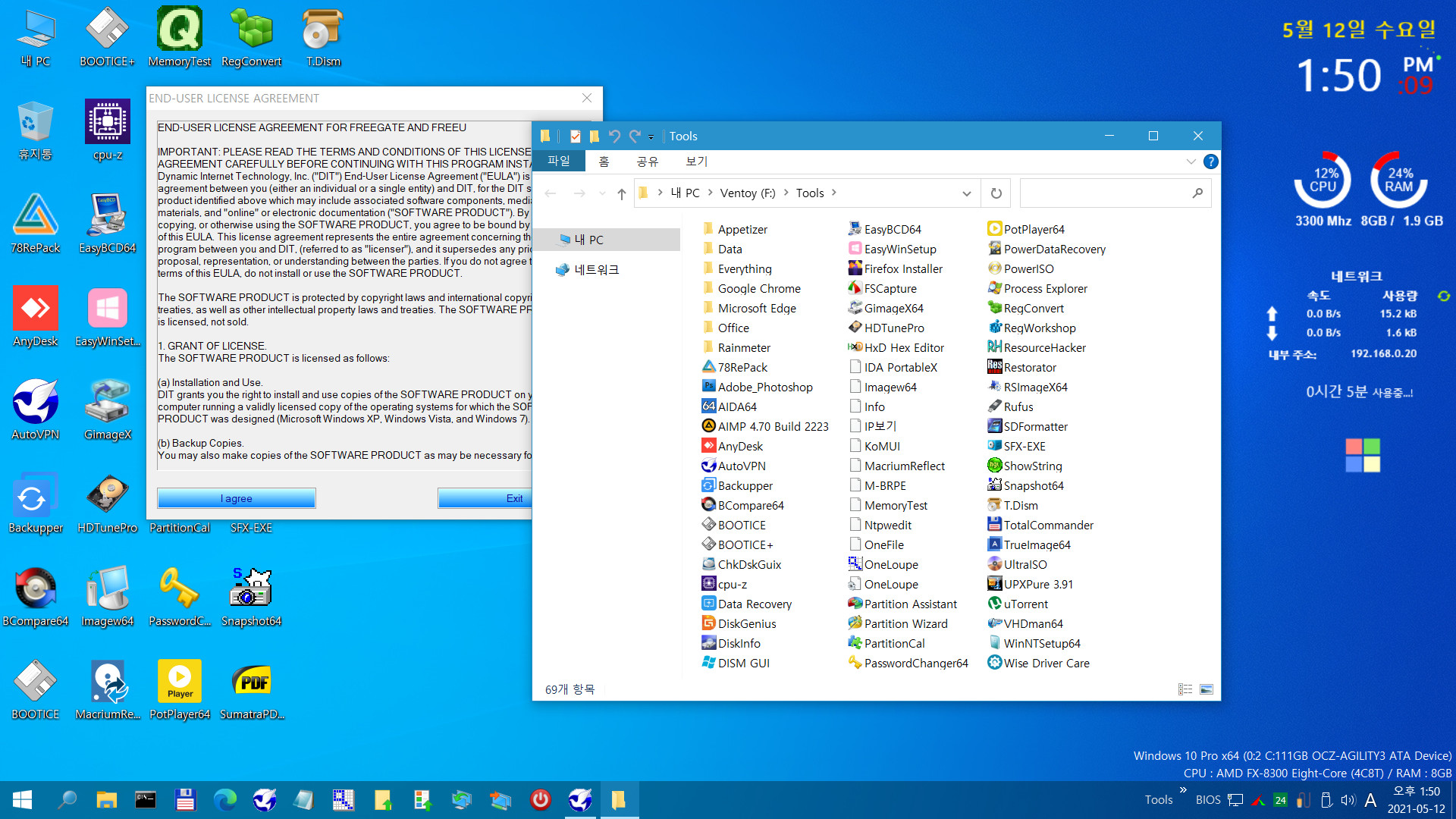This screenshot has width=1456, height=819.
Task: Open the command prompt taskbar icon
Action: pos(146,800)
